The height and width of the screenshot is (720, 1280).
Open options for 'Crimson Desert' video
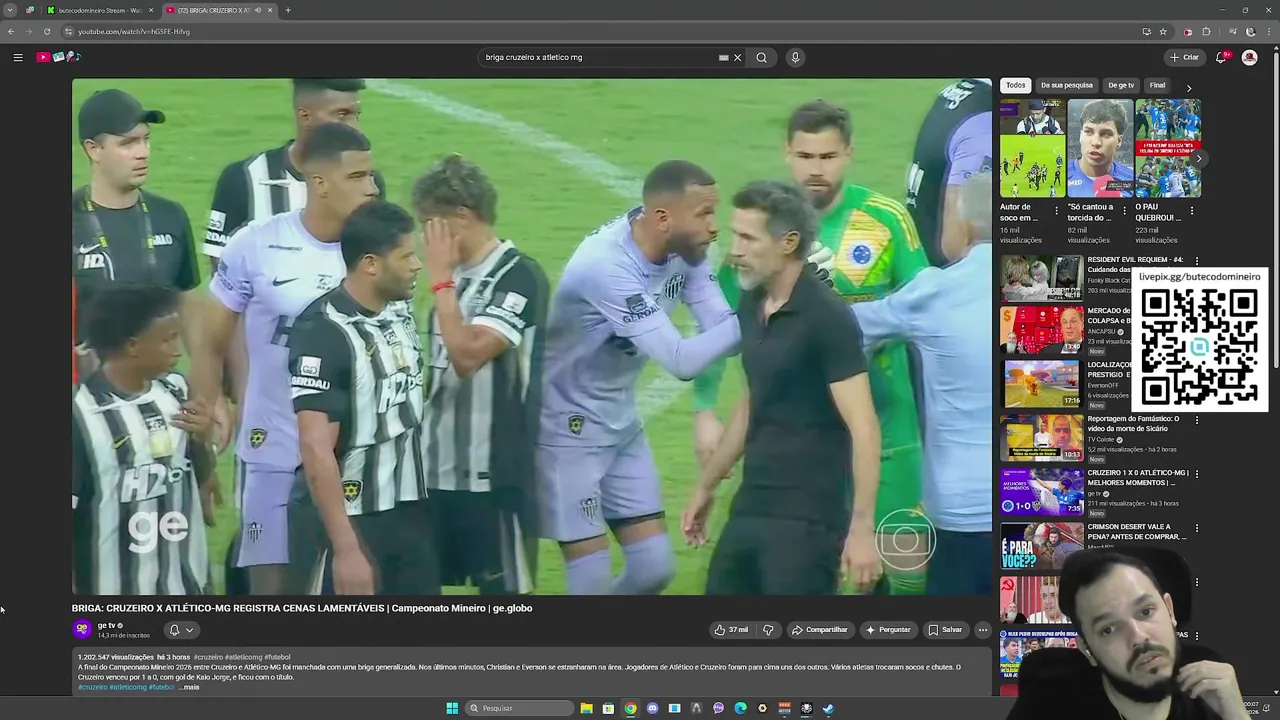point(1197,528)
